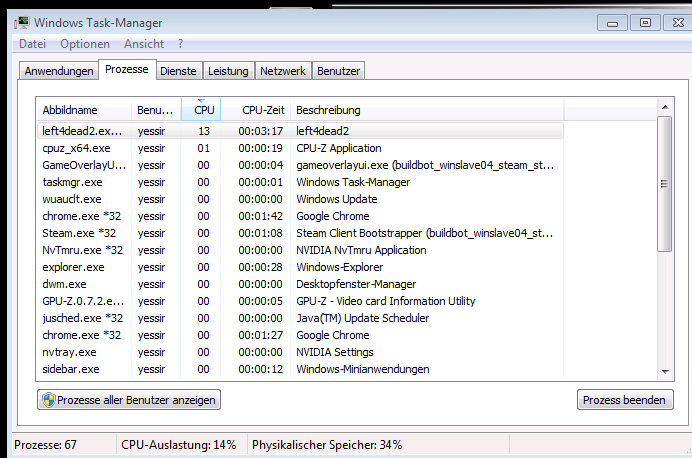This screenshot has height=458, width=692.
Task: Click the NVIDIA Settings description
Action: click(x=335, y=352)
